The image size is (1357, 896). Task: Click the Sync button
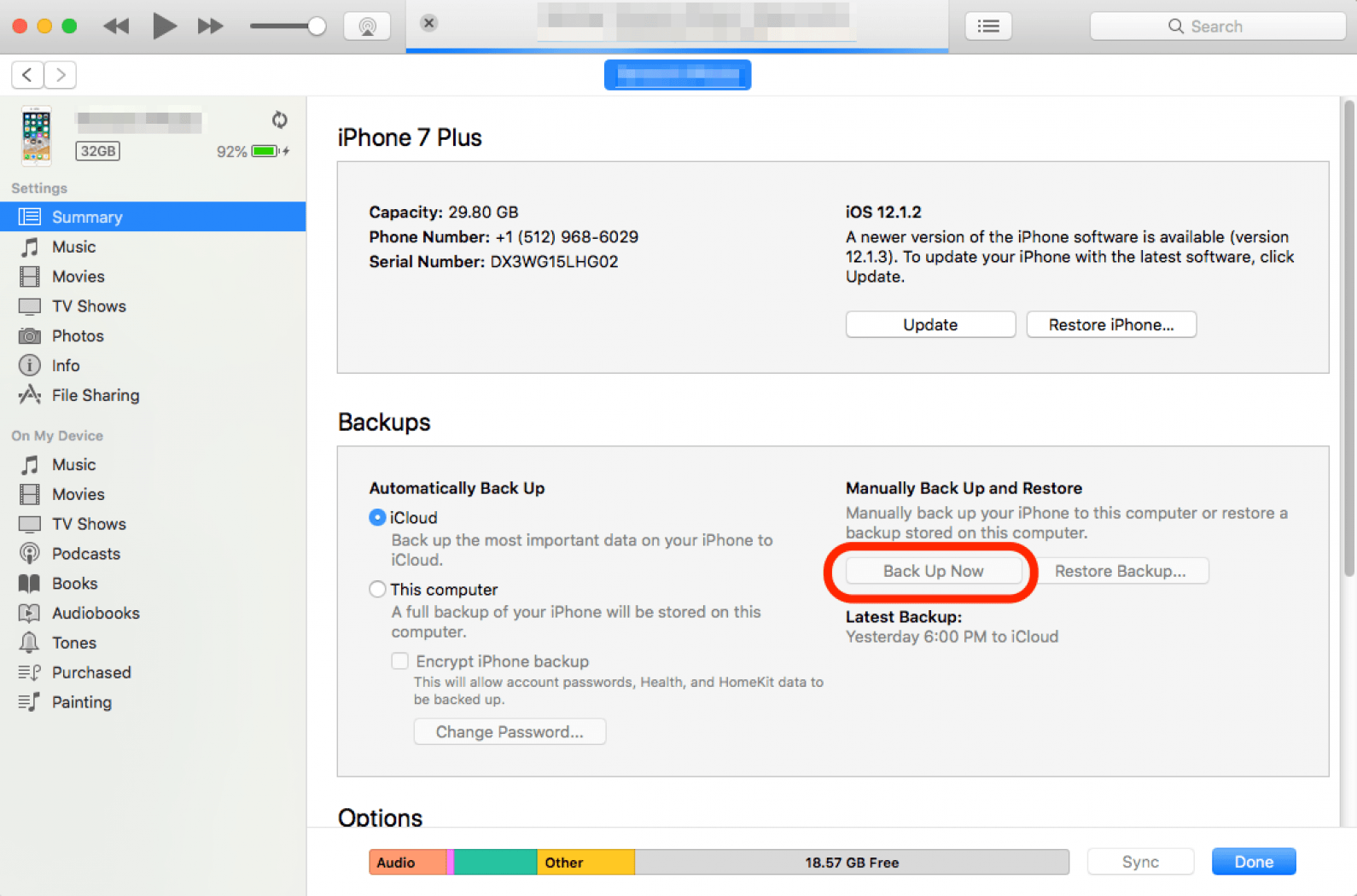1140,862
